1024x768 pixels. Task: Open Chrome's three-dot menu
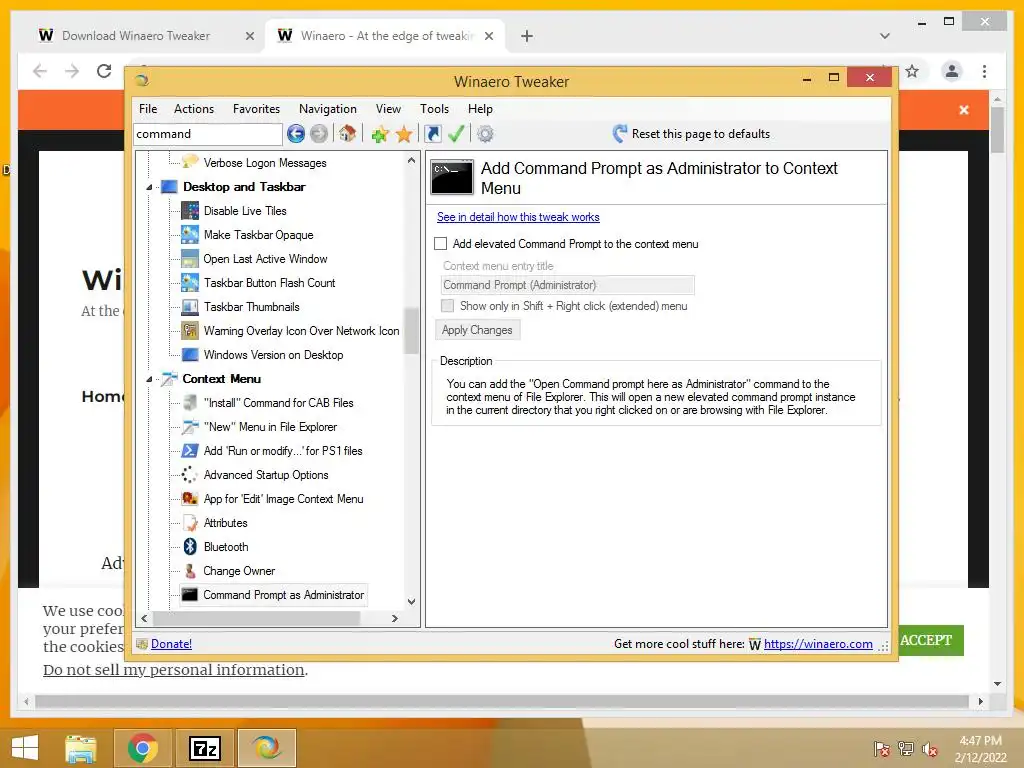point(984,71)
